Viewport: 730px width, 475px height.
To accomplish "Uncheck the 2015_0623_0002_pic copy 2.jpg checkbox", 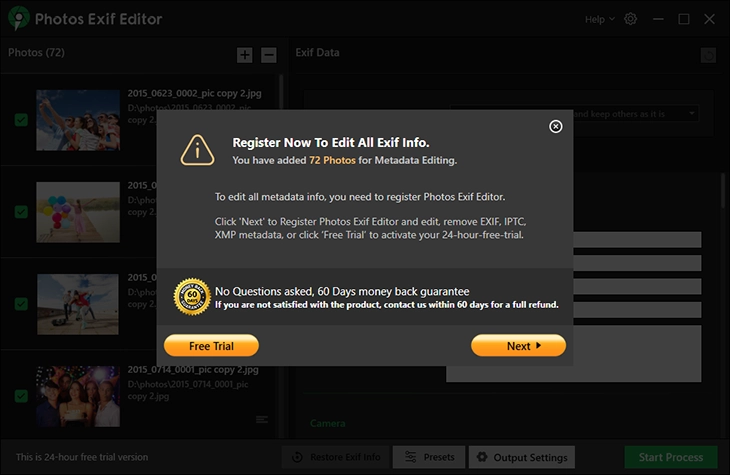I will click(x=21, y=120).
